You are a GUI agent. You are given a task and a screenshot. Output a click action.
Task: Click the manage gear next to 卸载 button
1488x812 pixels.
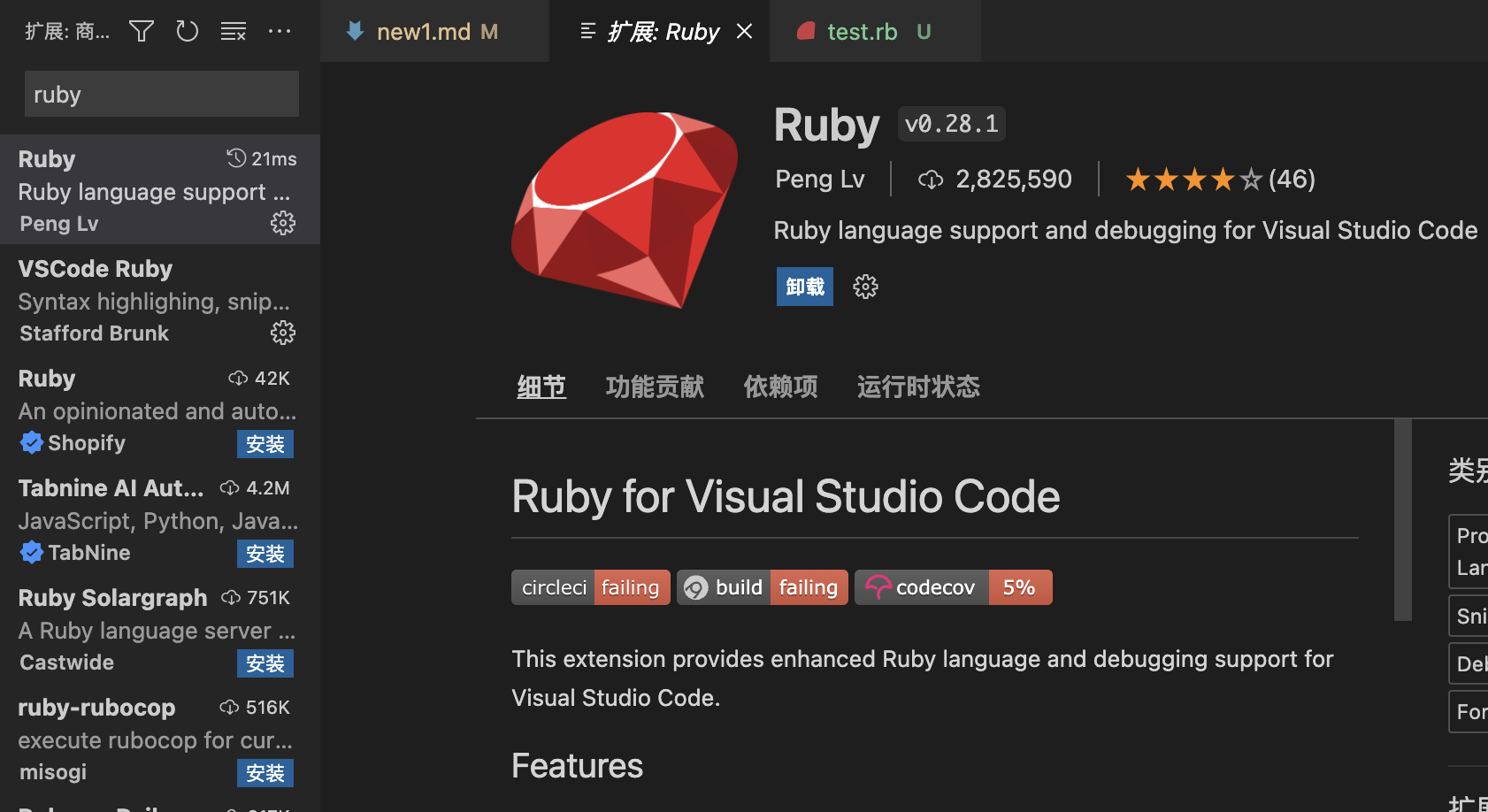[864, 286]
